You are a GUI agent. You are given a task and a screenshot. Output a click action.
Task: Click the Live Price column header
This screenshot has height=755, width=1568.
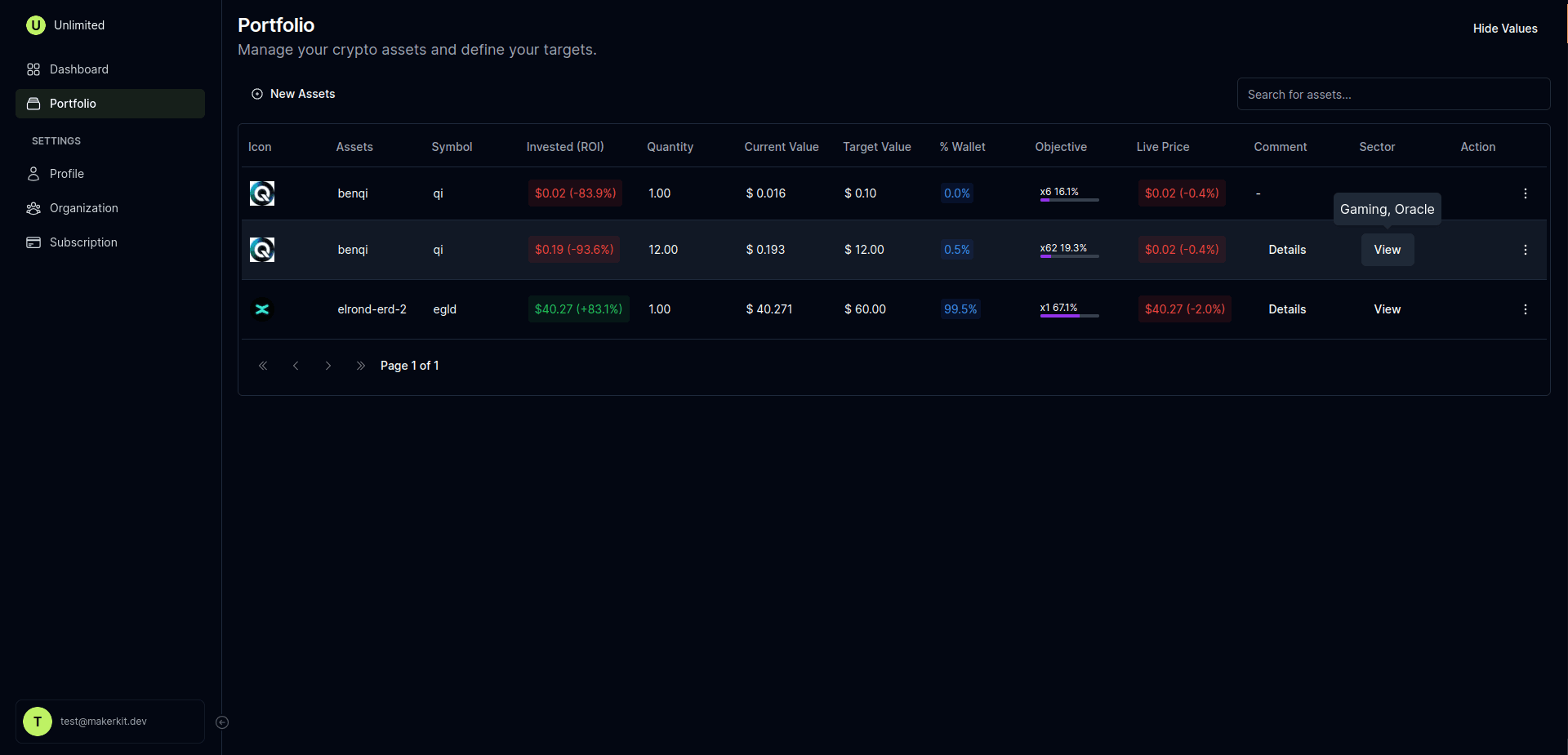(x=1163, y=147)
